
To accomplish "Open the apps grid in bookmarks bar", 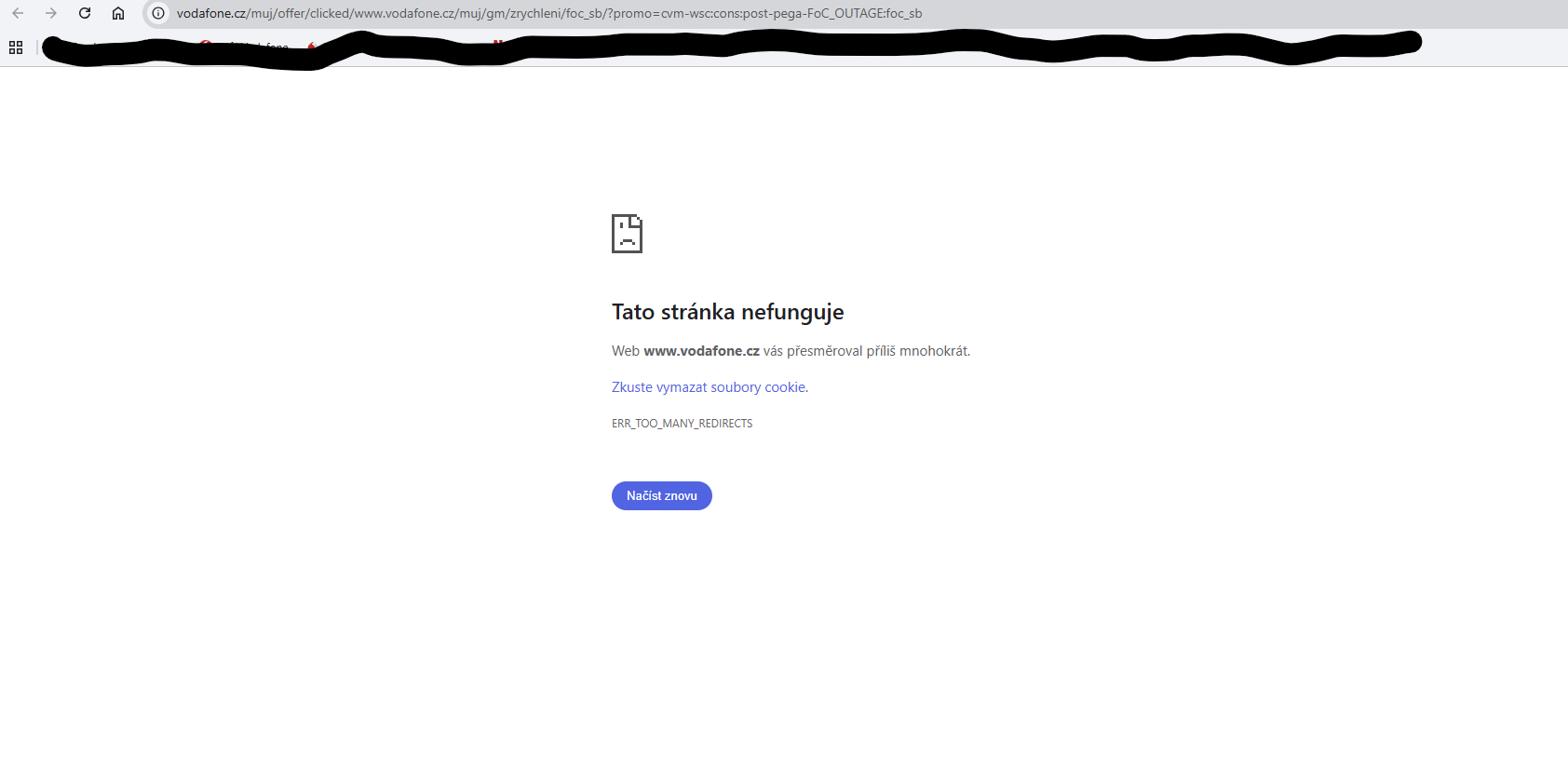I will click(x=16, y=47).
